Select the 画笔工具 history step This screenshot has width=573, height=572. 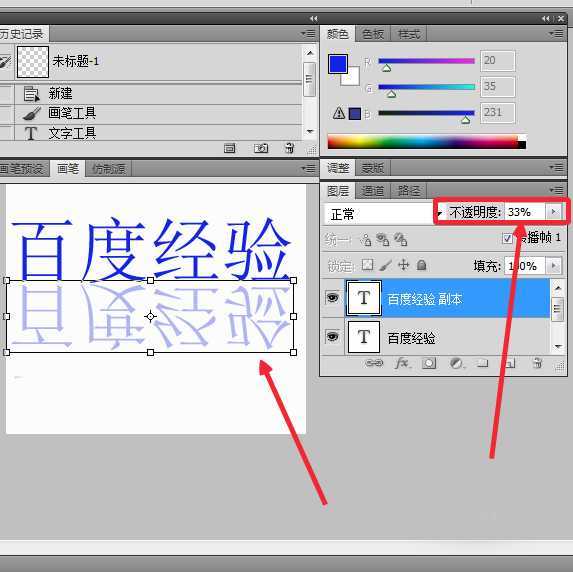point(158,114)
